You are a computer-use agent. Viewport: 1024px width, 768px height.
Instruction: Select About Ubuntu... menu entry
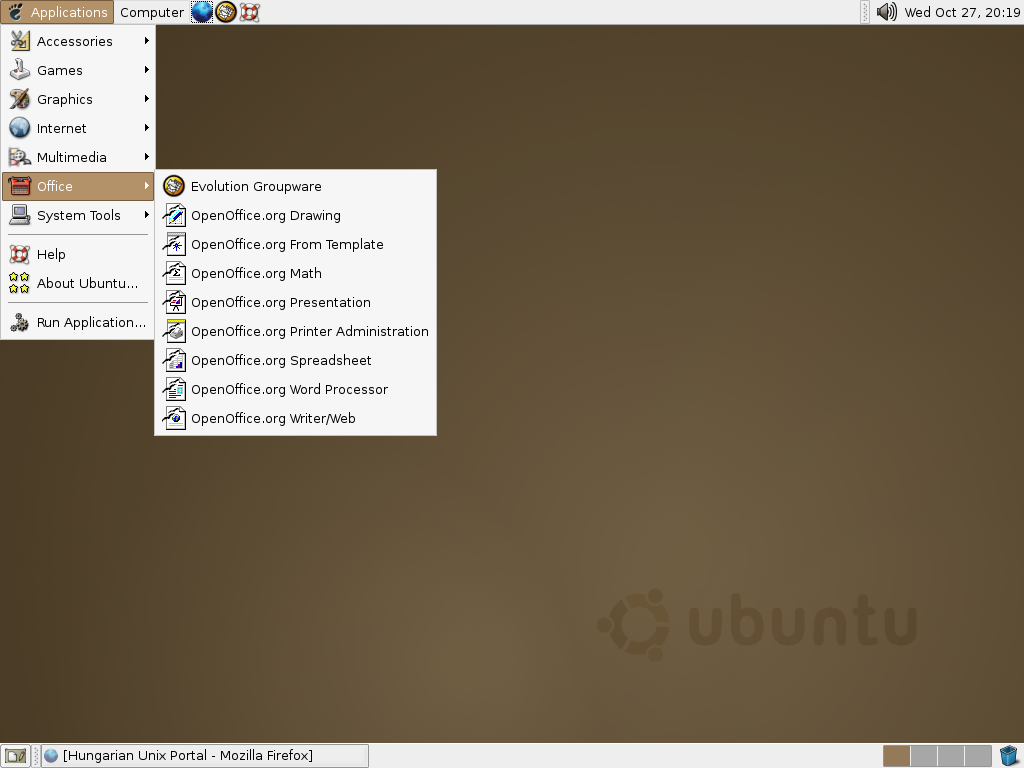point(78,283)
